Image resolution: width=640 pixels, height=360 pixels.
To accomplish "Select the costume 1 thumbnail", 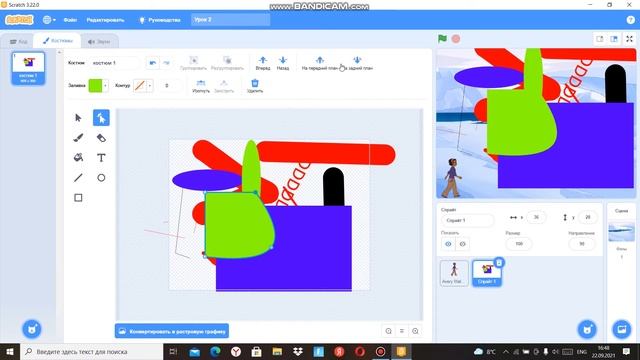I will 28,68.
